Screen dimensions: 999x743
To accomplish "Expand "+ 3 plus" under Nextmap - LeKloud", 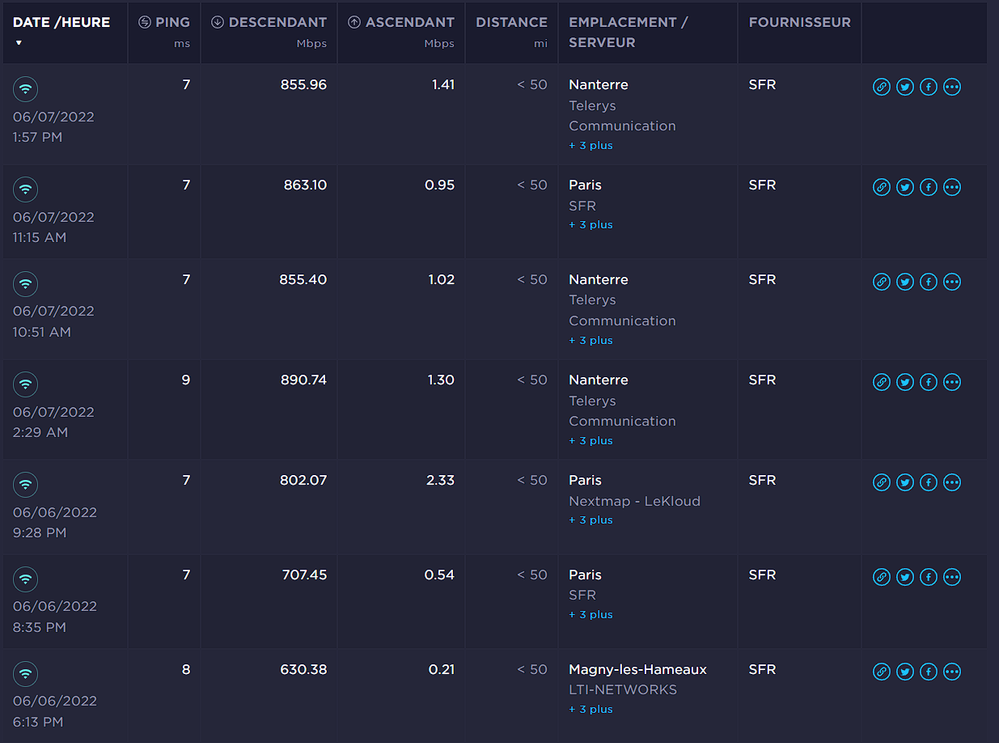I will (x=591, y=520).
